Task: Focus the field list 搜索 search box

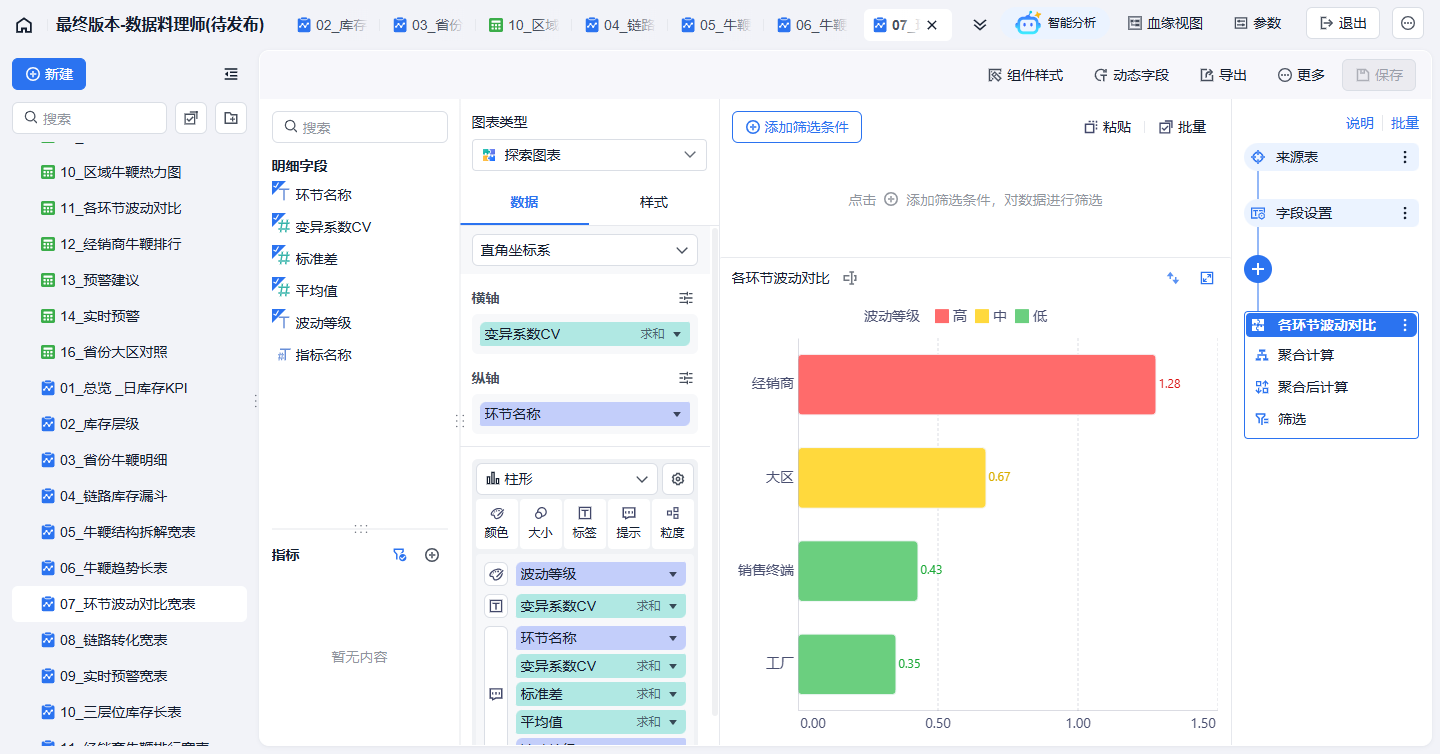Action: [360, 127]
